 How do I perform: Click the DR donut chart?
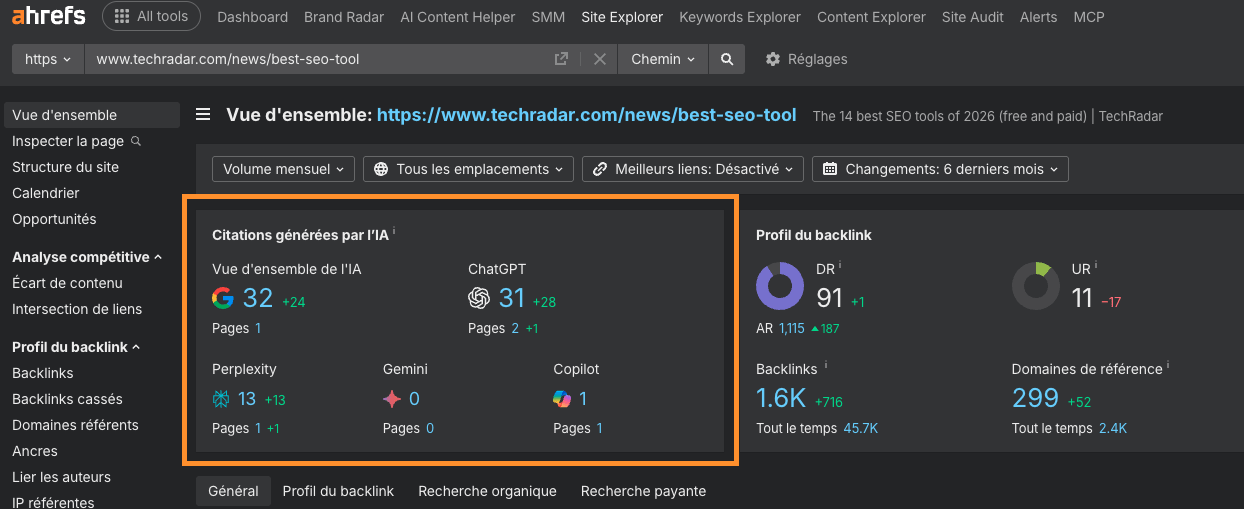tap(779, 286)
